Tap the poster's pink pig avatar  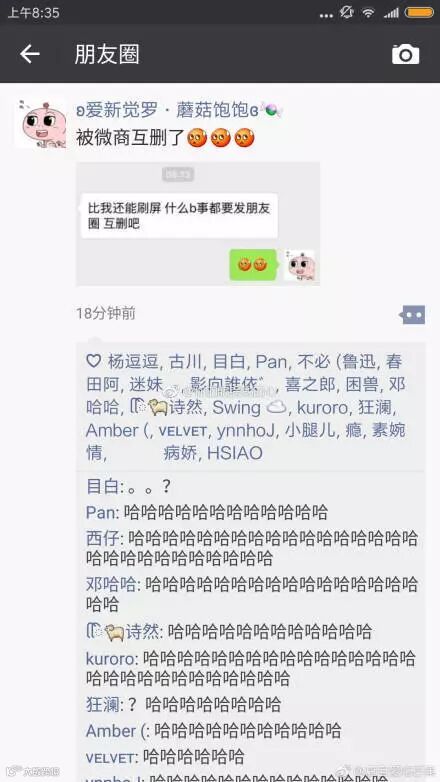click(40, 123)
